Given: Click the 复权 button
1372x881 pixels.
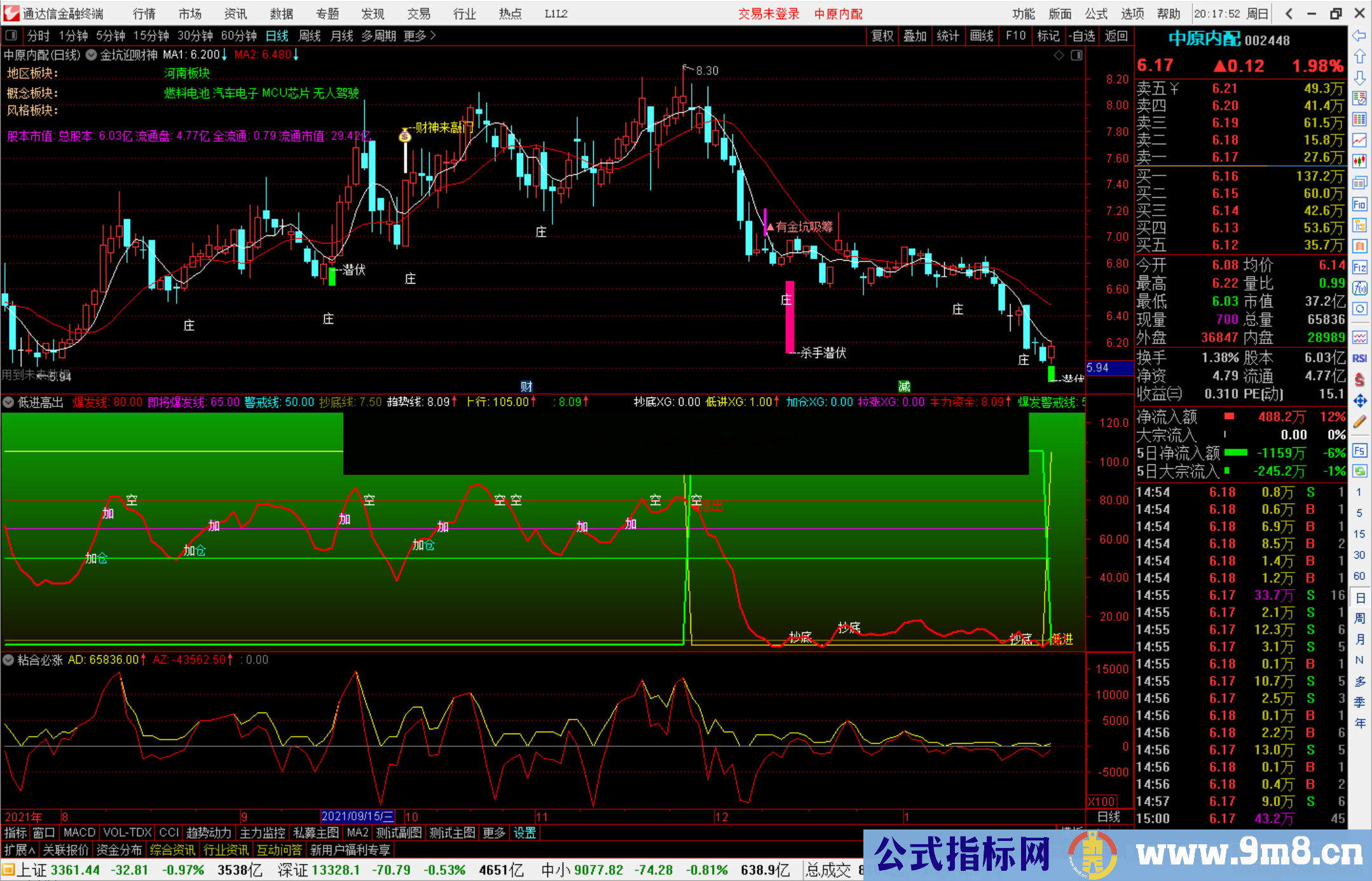Looking at the screenshot, I should coord(882,36).
